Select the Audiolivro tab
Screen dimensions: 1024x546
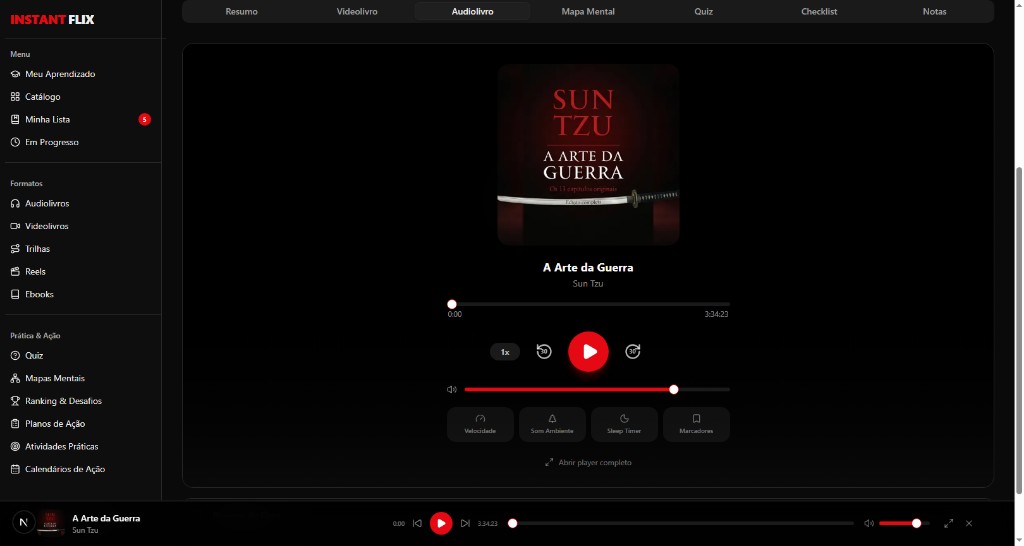pos(472,11)
